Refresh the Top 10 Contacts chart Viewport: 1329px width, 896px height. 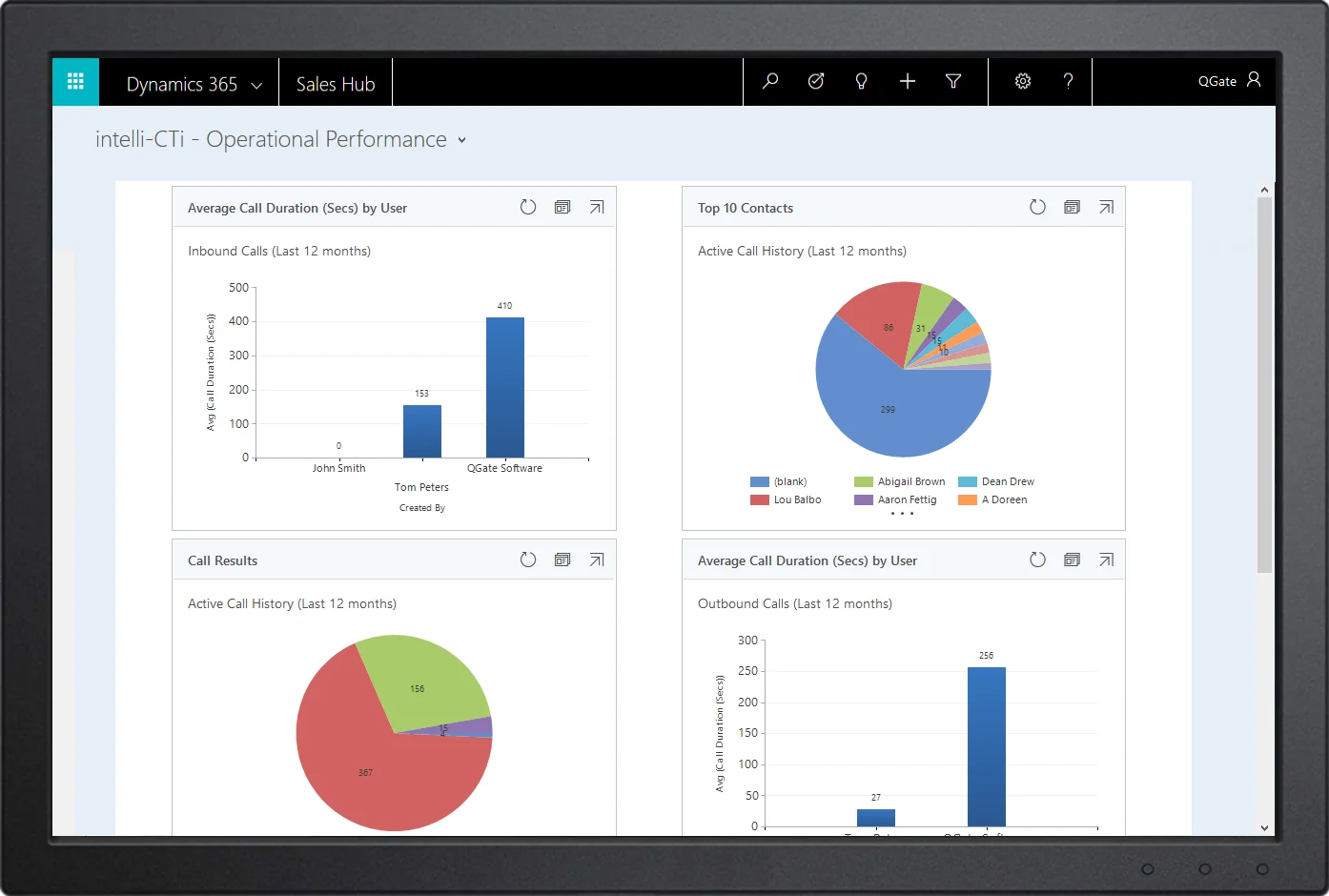coord(1038,207)
